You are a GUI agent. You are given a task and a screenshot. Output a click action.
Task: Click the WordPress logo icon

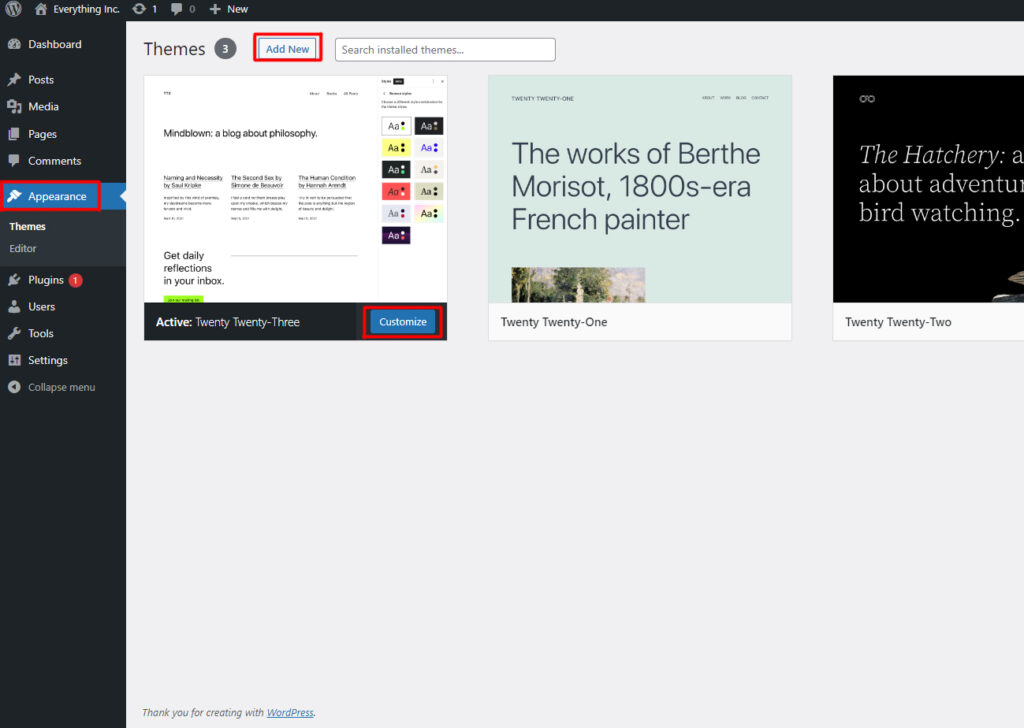pyautogui.click(x=14, y=9)
